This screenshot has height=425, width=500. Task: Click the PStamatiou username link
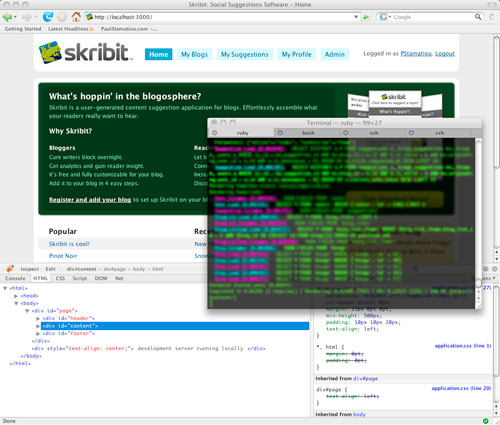pos(416,54)
